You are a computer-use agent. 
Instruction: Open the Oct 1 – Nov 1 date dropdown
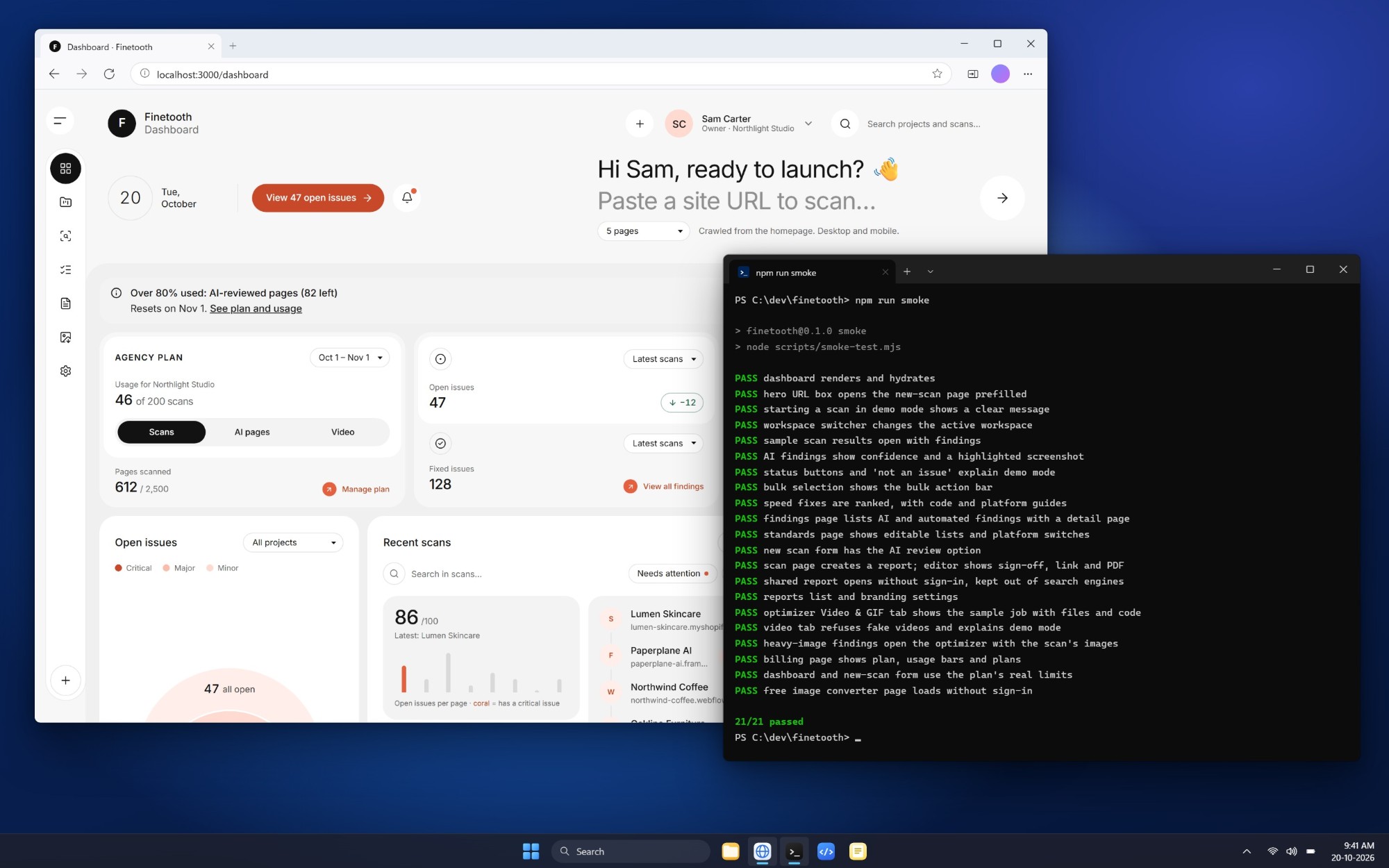point(350,358)
